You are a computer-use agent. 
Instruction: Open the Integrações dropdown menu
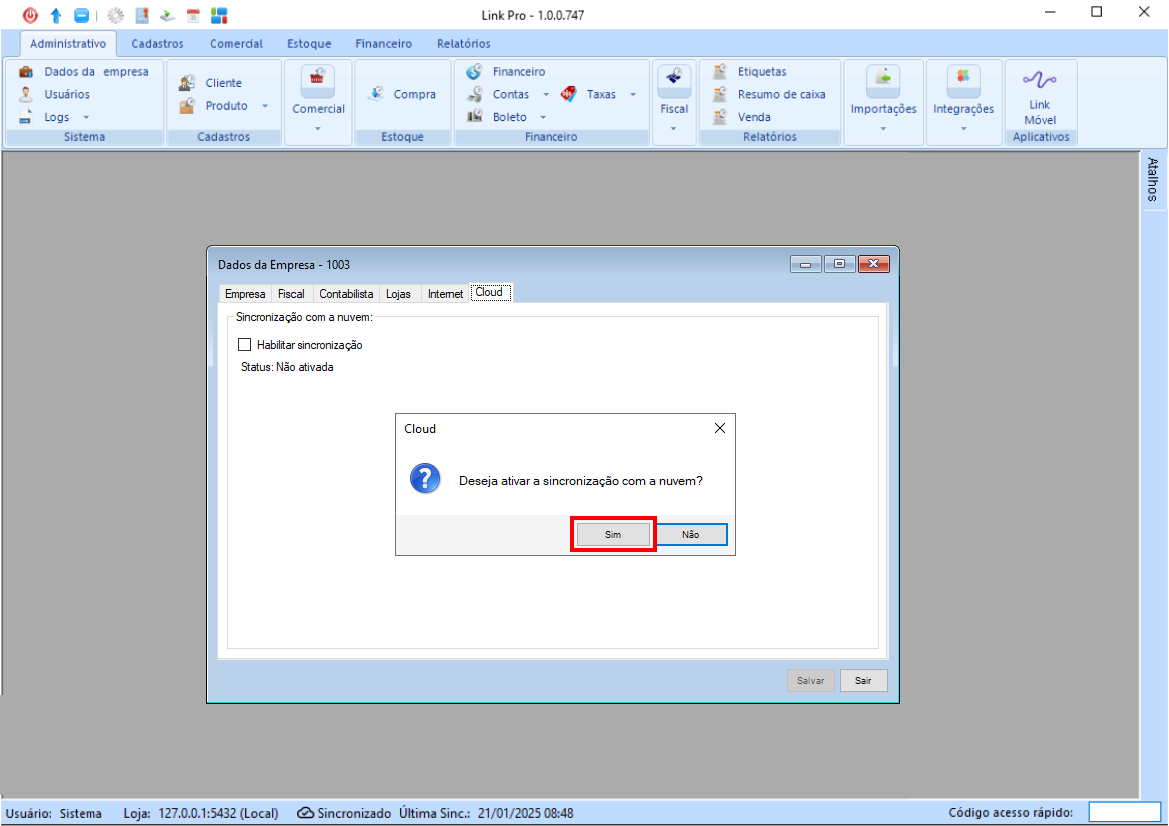point(964,128)
